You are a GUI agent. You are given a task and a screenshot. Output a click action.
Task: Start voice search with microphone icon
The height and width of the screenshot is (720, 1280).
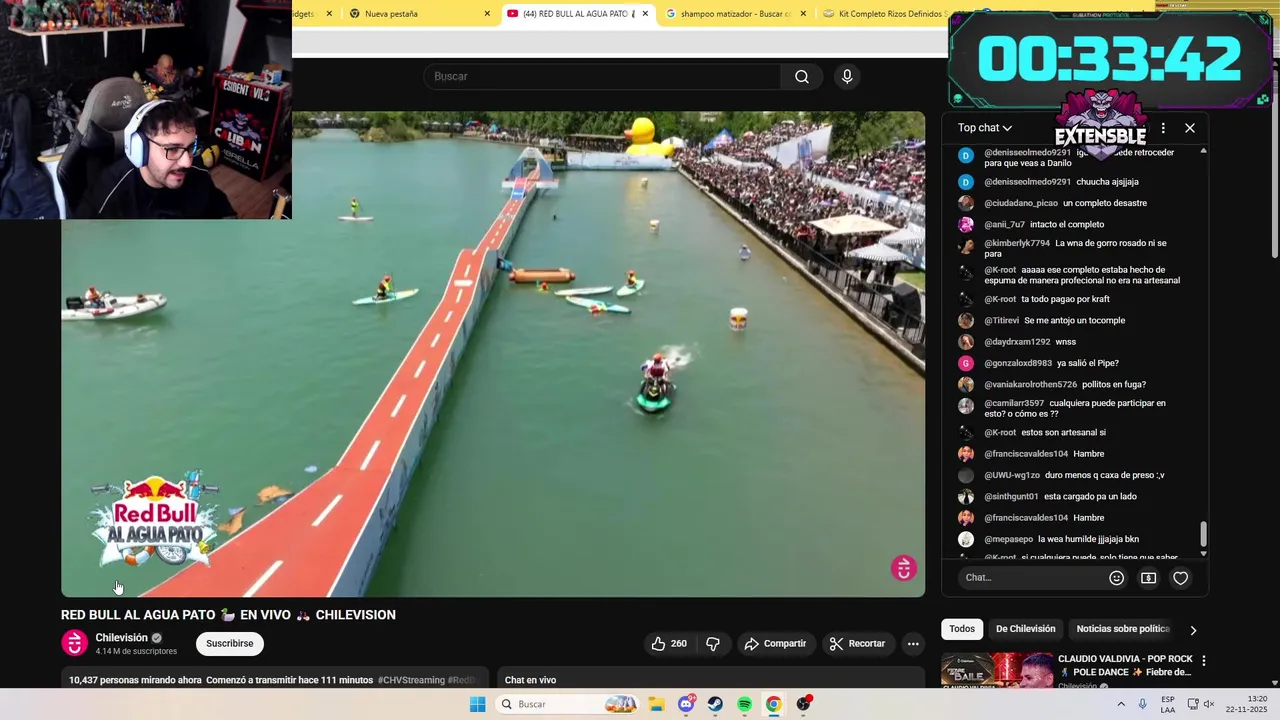847,77
